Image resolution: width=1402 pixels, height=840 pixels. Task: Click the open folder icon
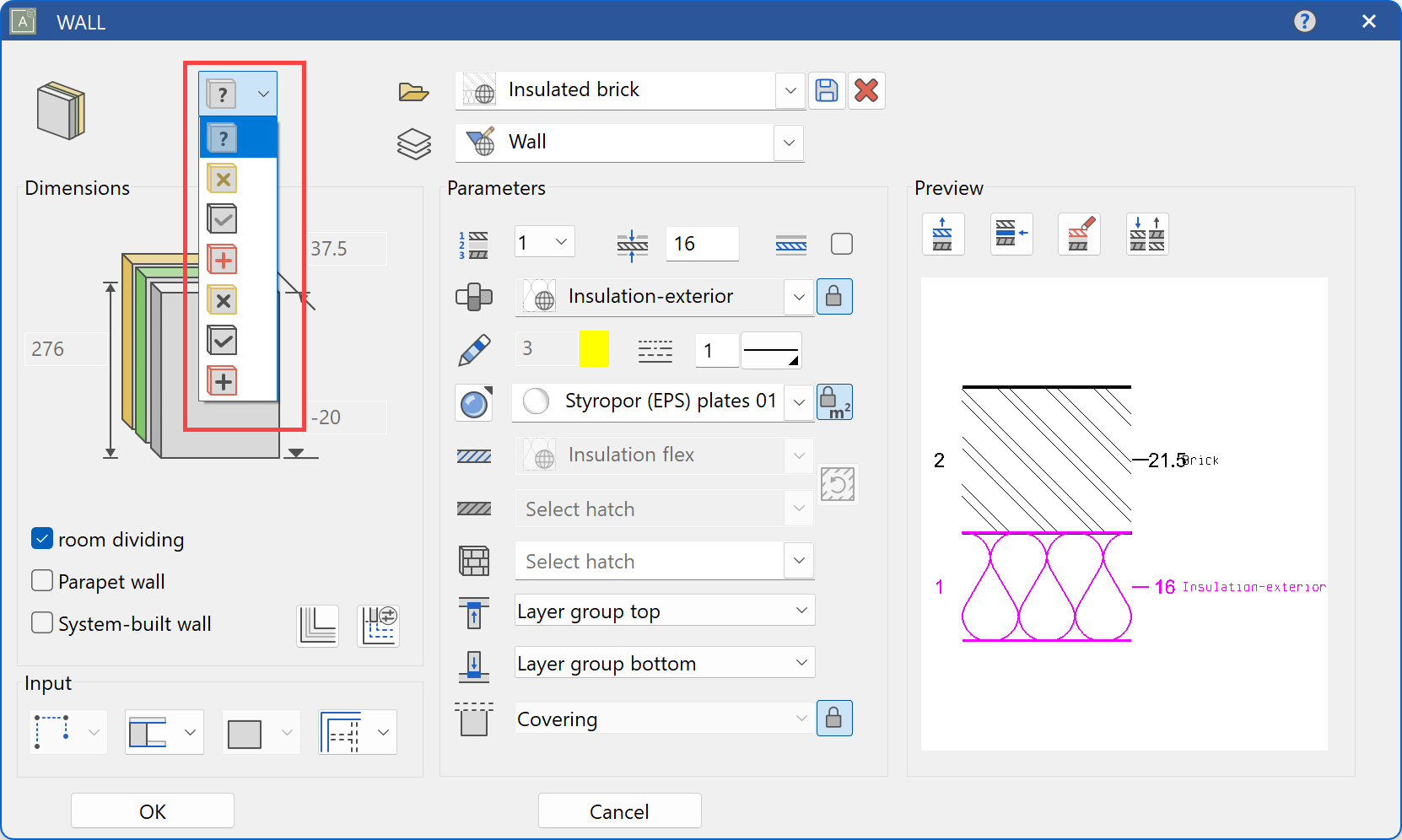(x=413, y=91)
